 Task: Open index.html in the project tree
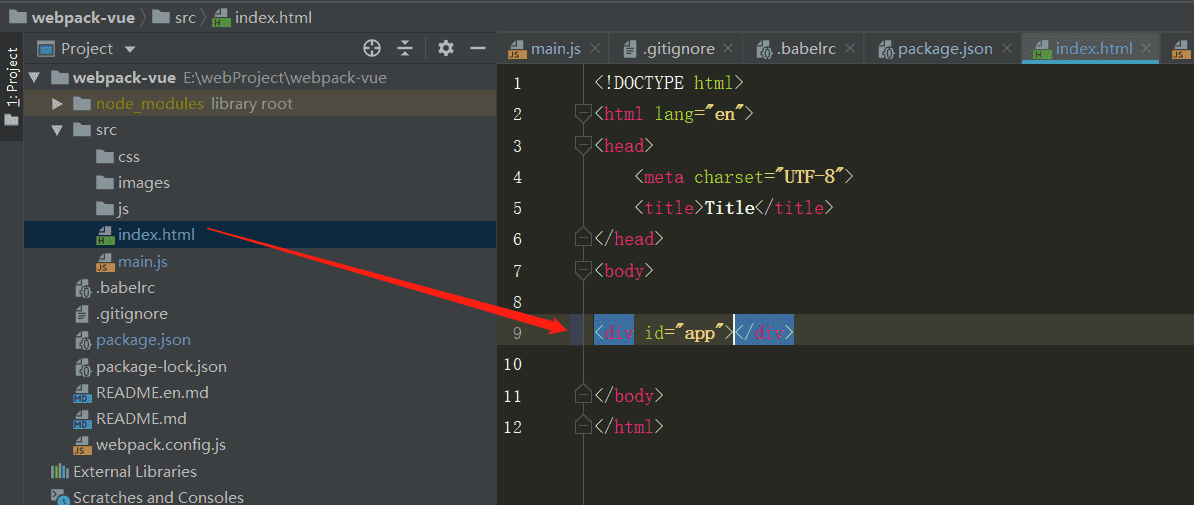point(145,235)
